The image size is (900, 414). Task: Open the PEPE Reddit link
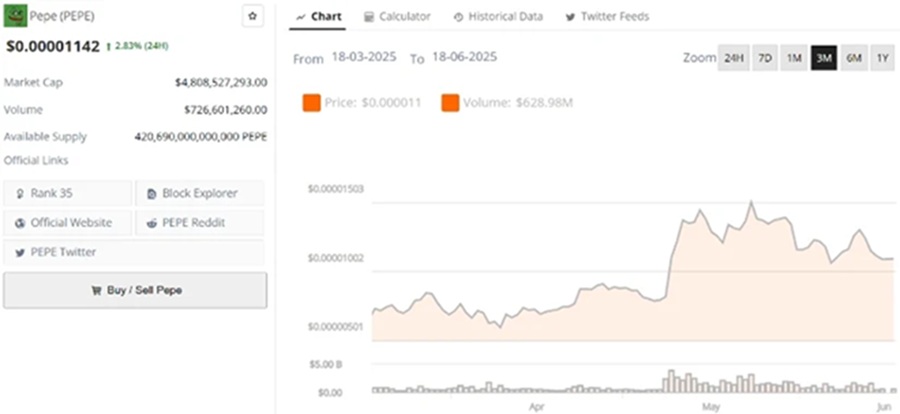coord(200,222)
